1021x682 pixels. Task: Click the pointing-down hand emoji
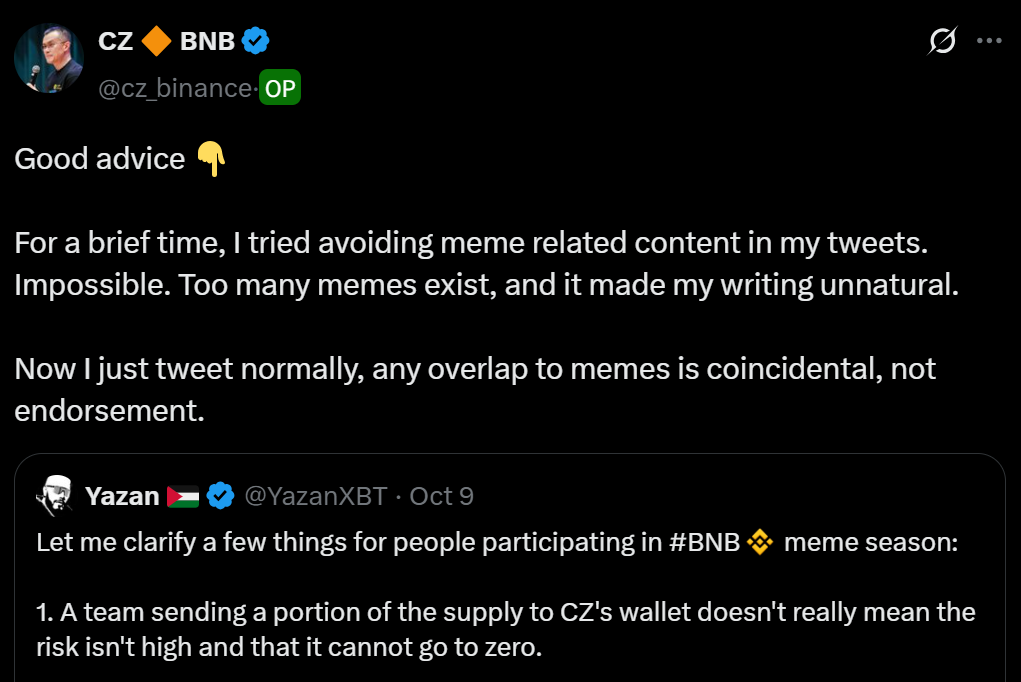click(211, 159)
